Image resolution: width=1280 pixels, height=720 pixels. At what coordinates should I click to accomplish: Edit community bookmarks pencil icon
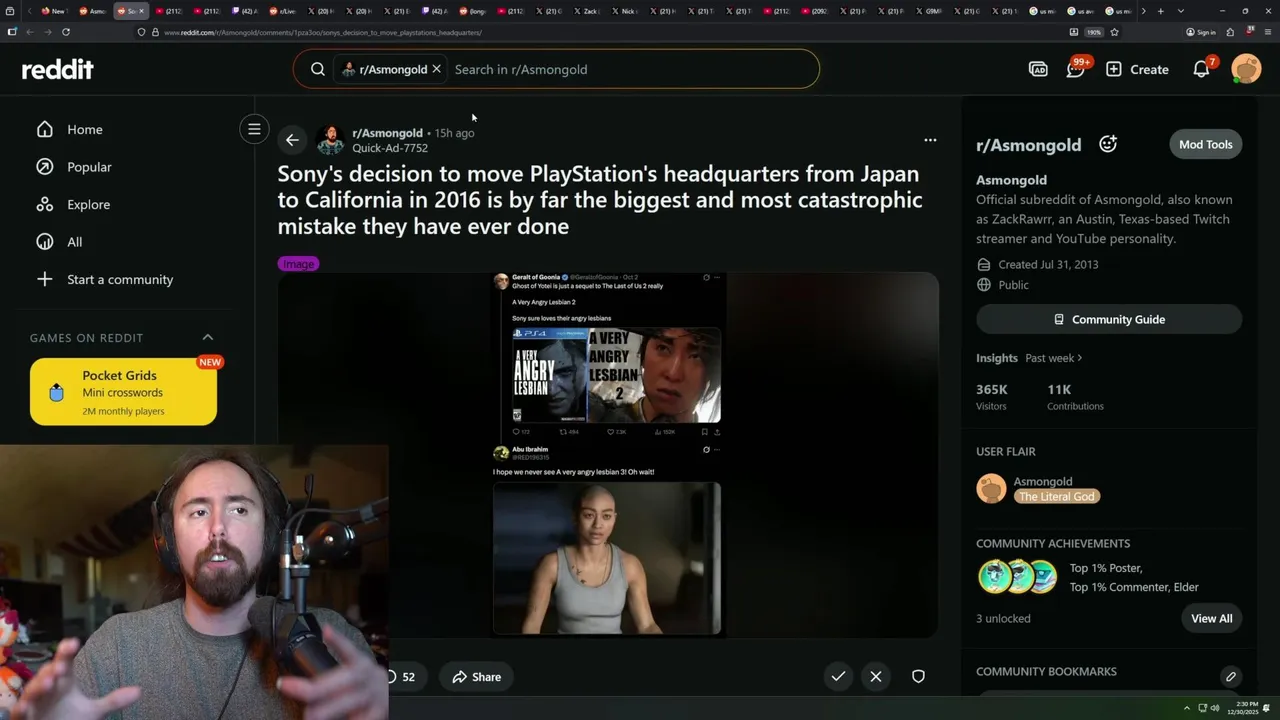click(x=1231, y=677)
